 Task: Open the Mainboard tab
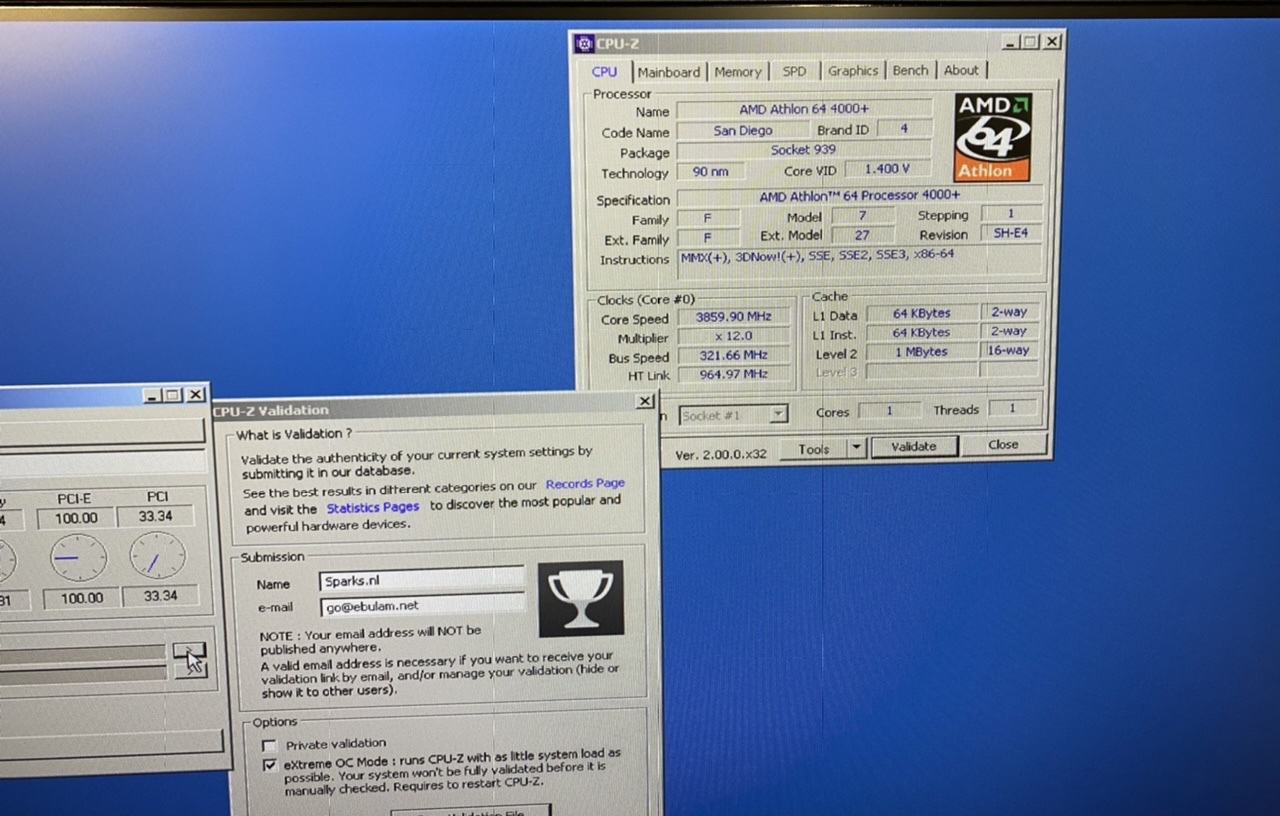pyautogui.click(x=669, y=72)
